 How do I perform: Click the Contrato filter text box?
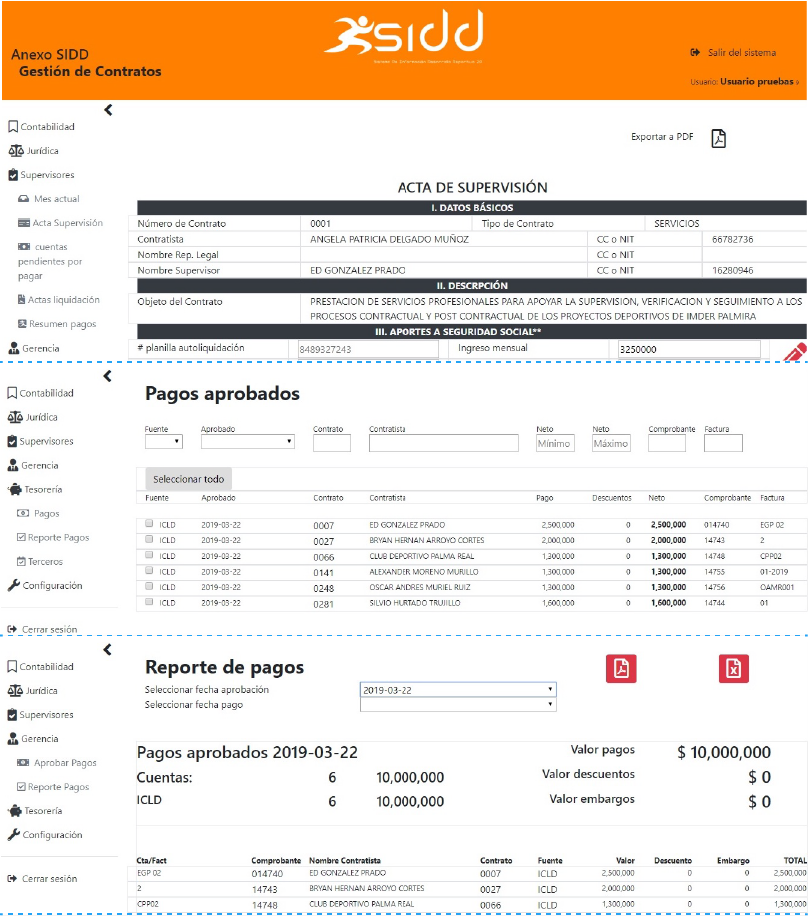[x=331, y=443]
